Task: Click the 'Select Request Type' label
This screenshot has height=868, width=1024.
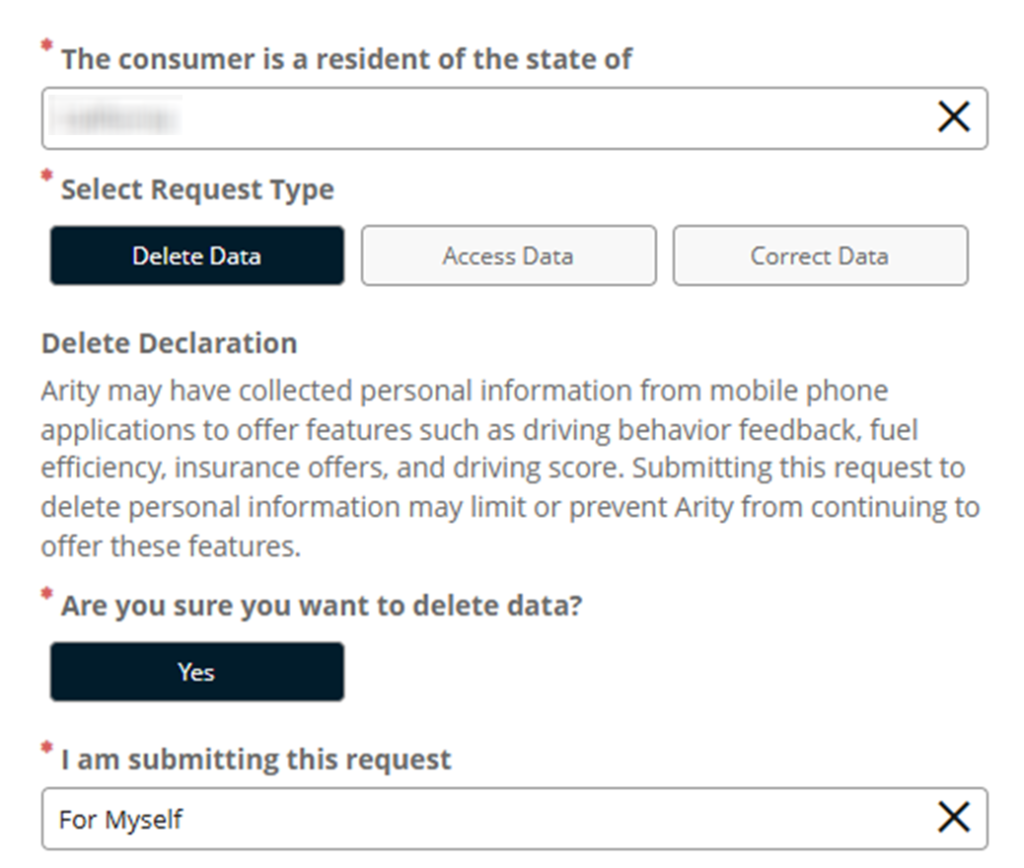Action: [197, 190]
